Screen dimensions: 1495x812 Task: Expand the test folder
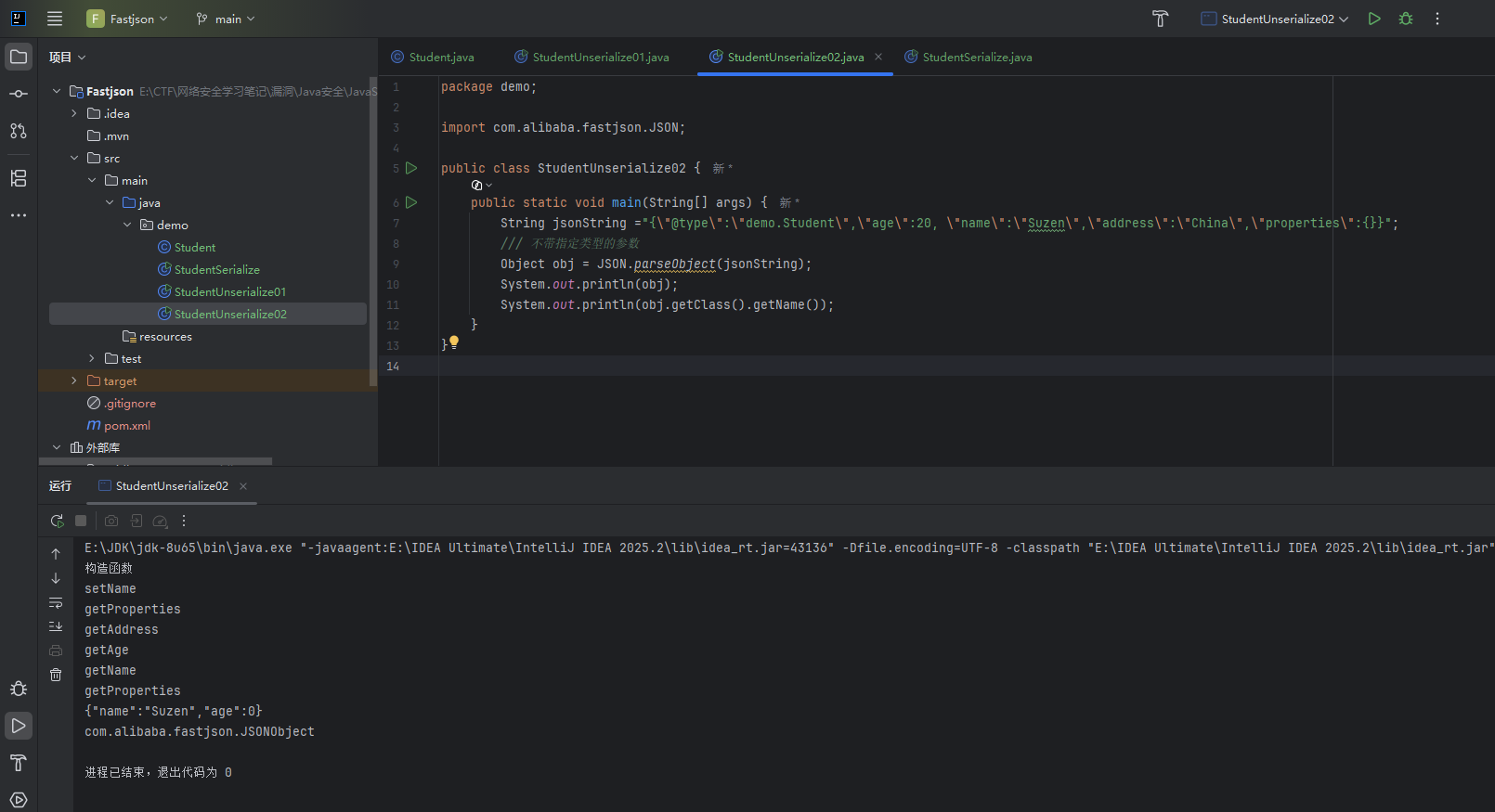[x=92, y=358]
